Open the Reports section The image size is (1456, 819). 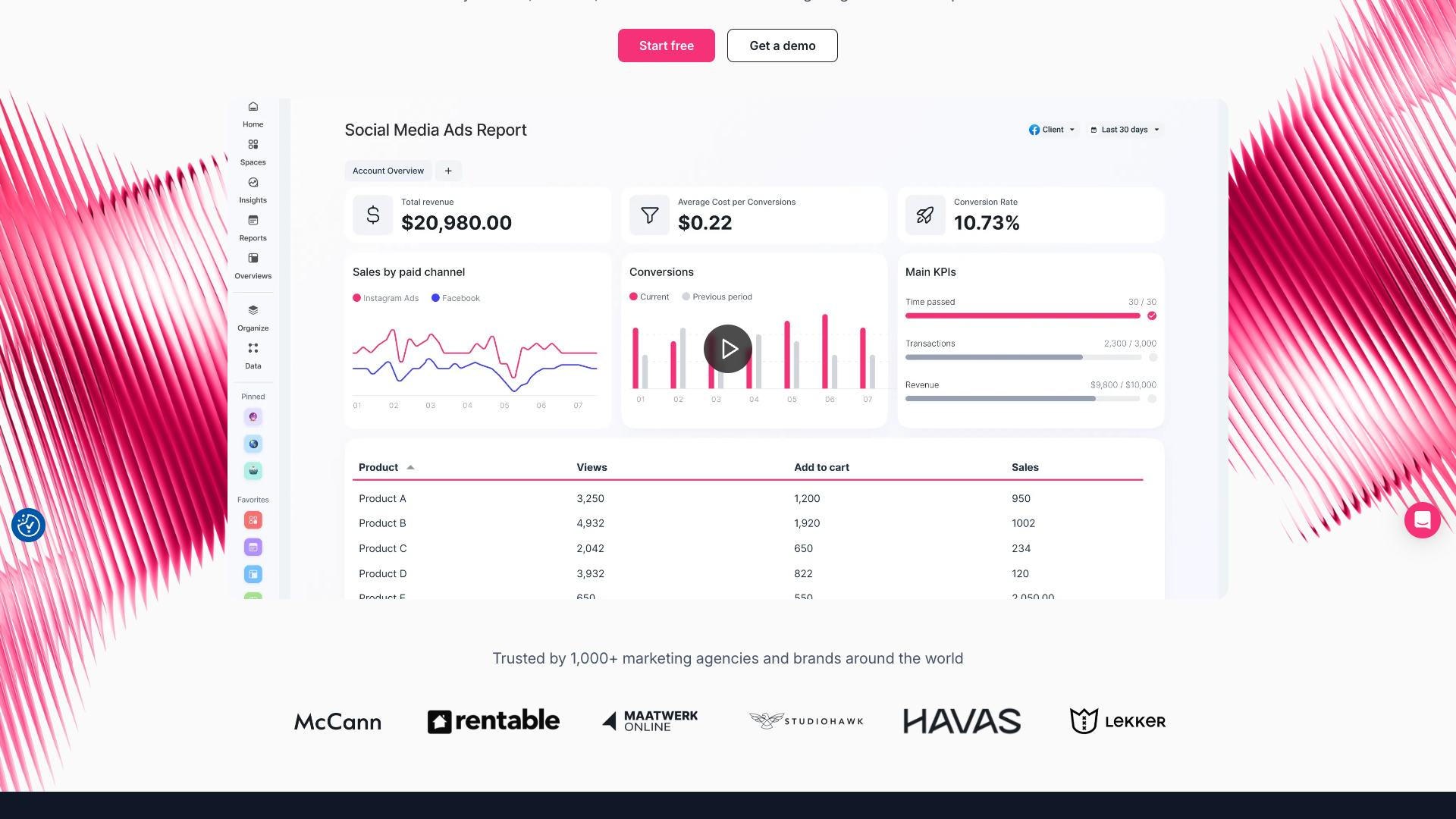253,227
